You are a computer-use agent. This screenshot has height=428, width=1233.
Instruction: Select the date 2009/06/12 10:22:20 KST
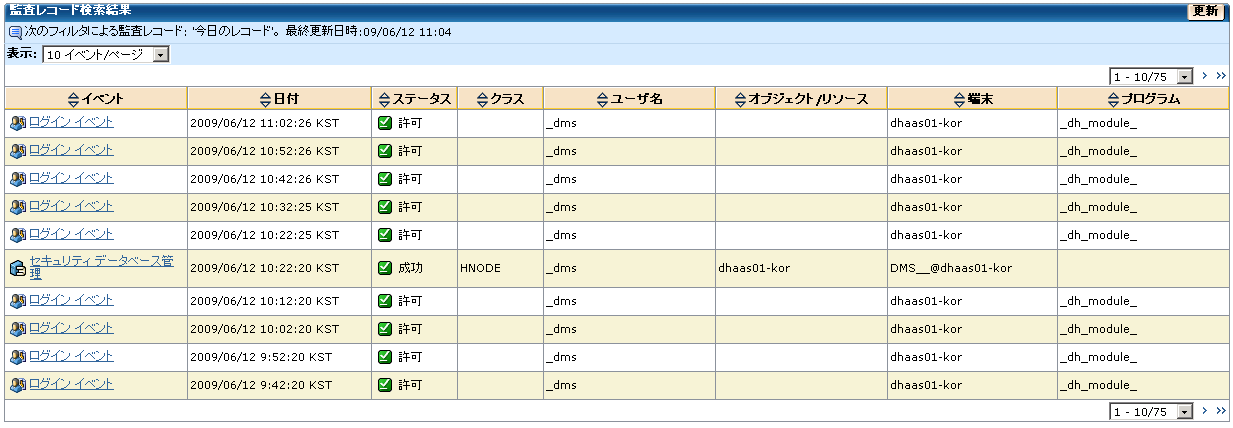click(264, 268)
